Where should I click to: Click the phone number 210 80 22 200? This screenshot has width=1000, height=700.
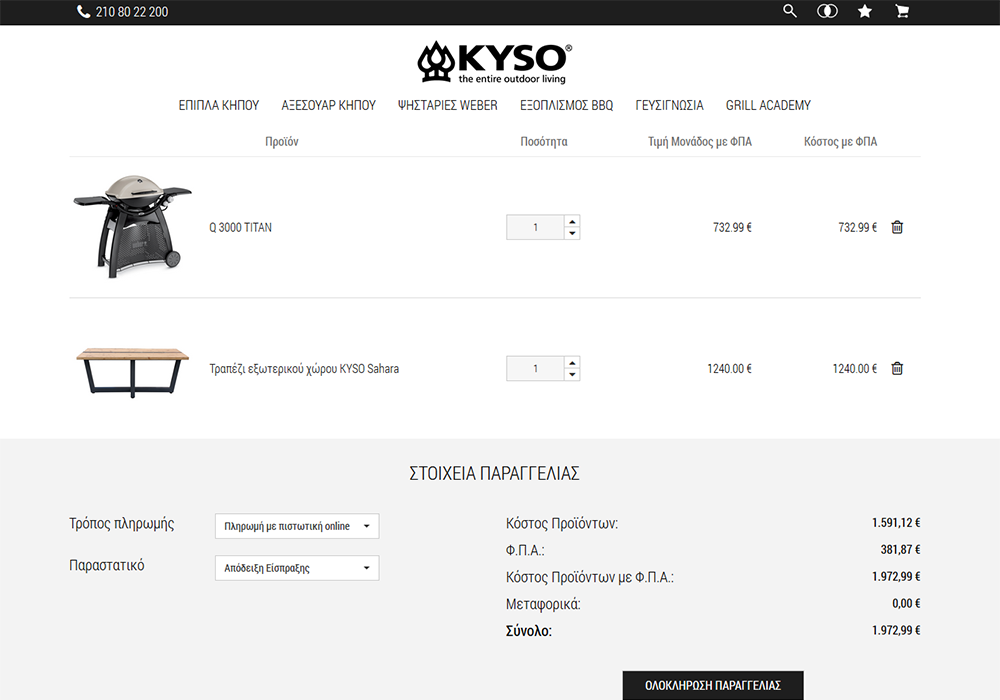(x=132, y=11)
